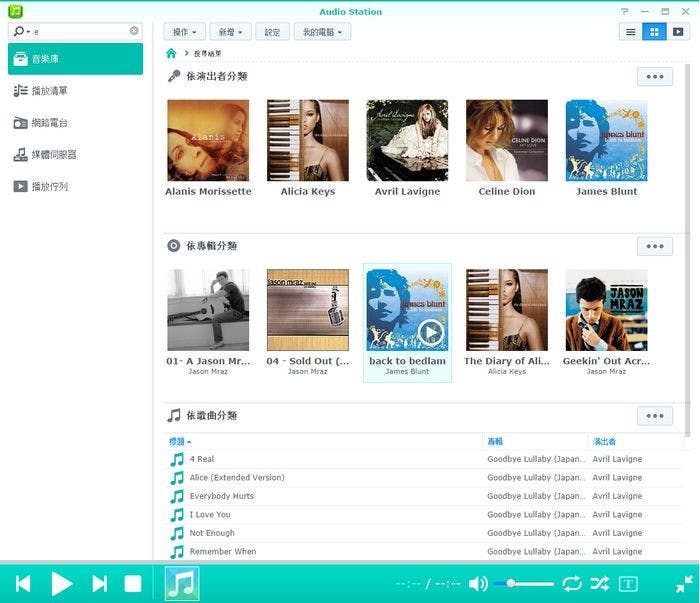Viewport: 700px width, 603px height.
Task: Expand the 新增 dropdown menu
Action: [x=231, y=32]
